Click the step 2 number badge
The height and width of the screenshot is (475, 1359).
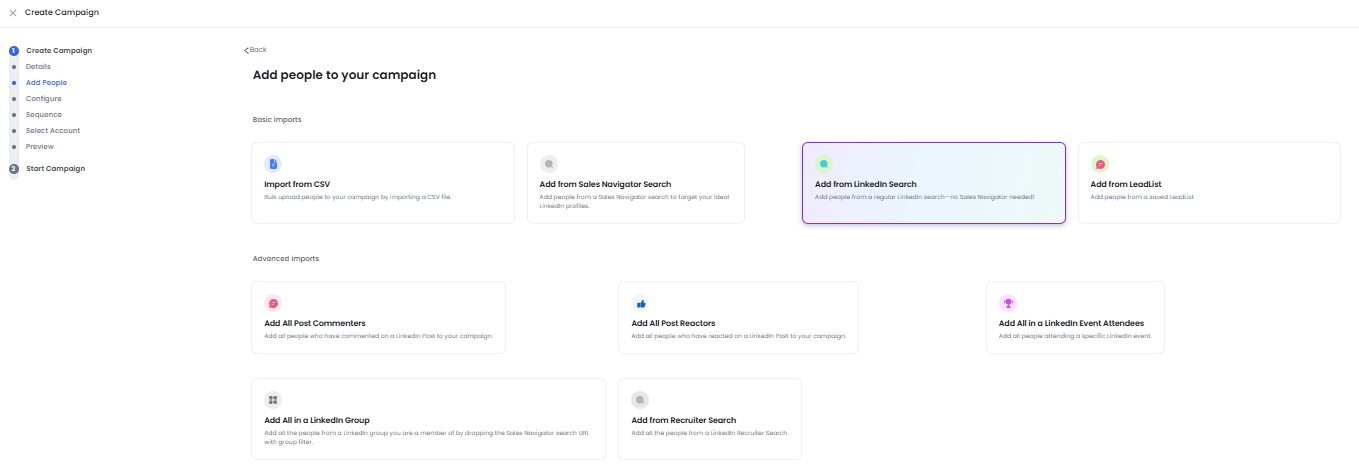point(14,168)
